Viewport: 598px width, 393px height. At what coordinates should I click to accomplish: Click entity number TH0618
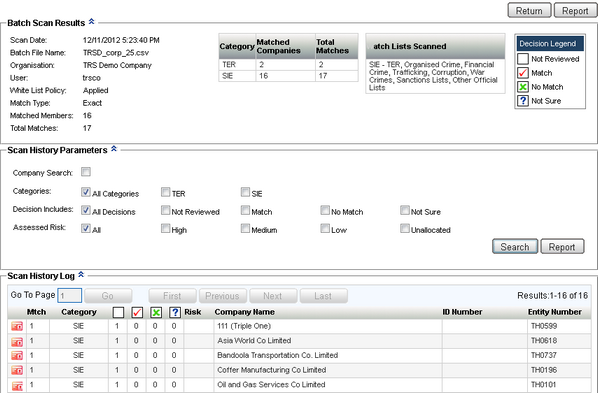[544, 341]
